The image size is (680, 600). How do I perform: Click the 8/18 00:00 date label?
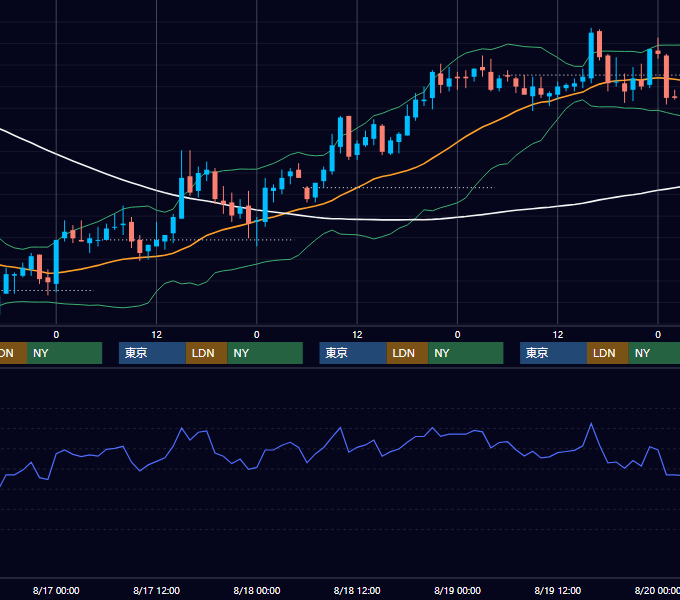tap(257, 590)
